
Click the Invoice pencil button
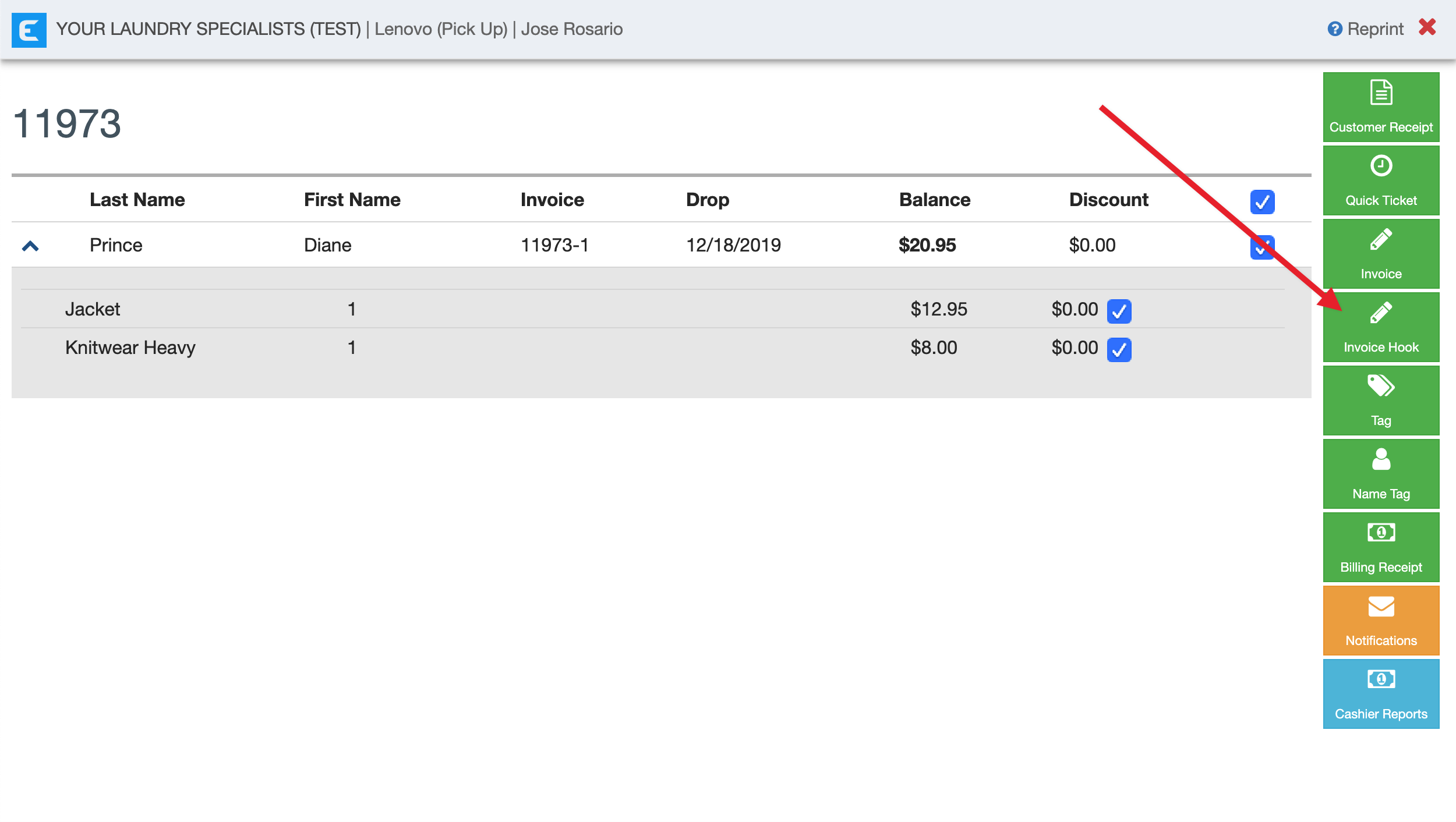coord(1380,254)
